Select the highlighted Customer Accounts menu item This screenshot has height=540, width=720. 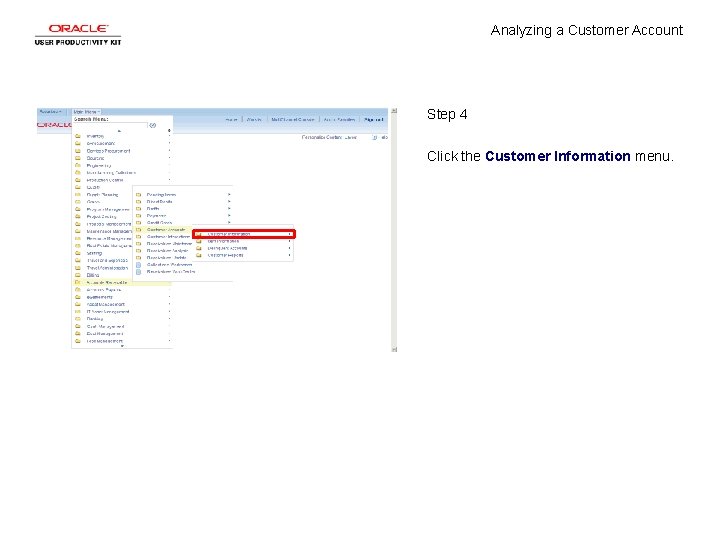pos(163,230)
